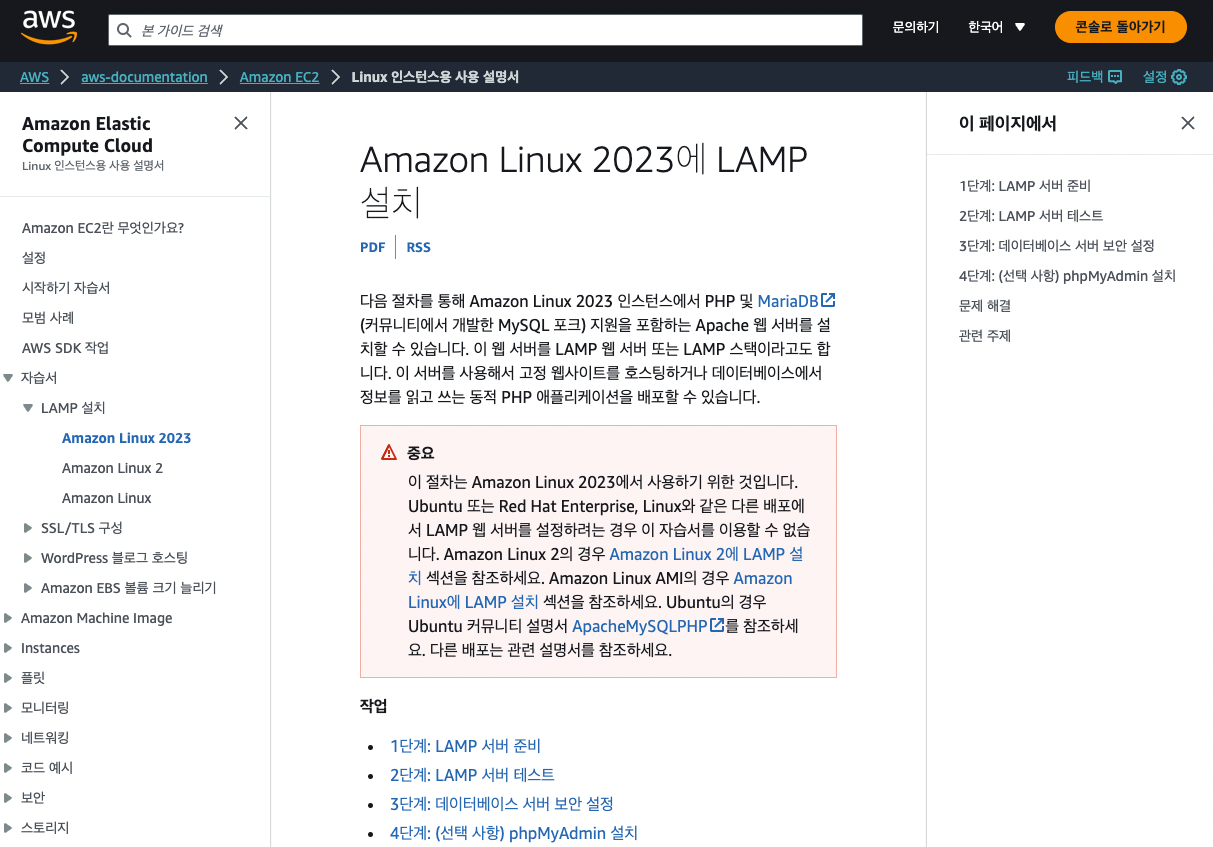The width and height of the screenshot is (1213, 847).
Task: Expand the 모니터링 section
Action: [8, 708]
